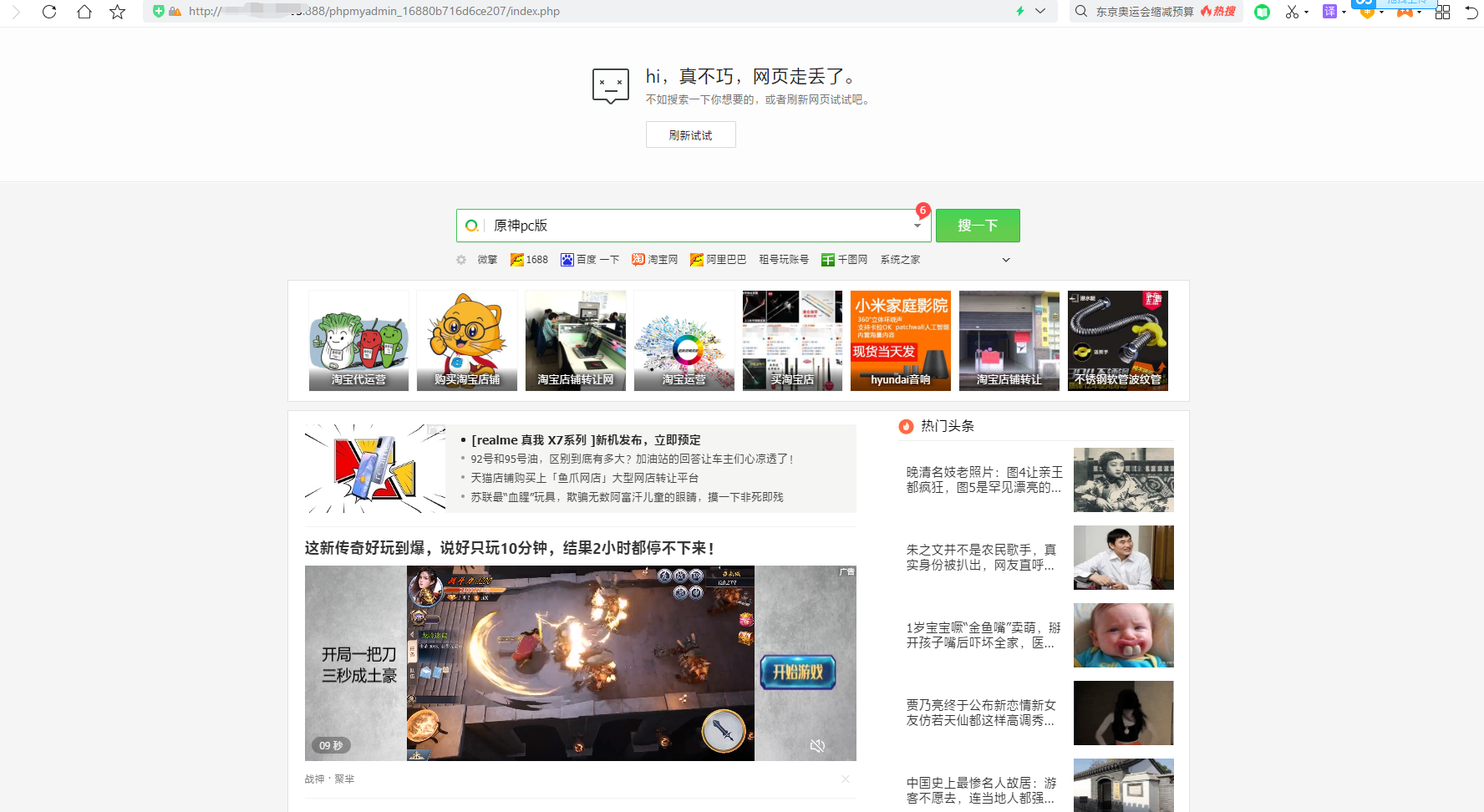The image size is (1484, 812).
Task: Click the green security shield in address bar
Action: 159,11
